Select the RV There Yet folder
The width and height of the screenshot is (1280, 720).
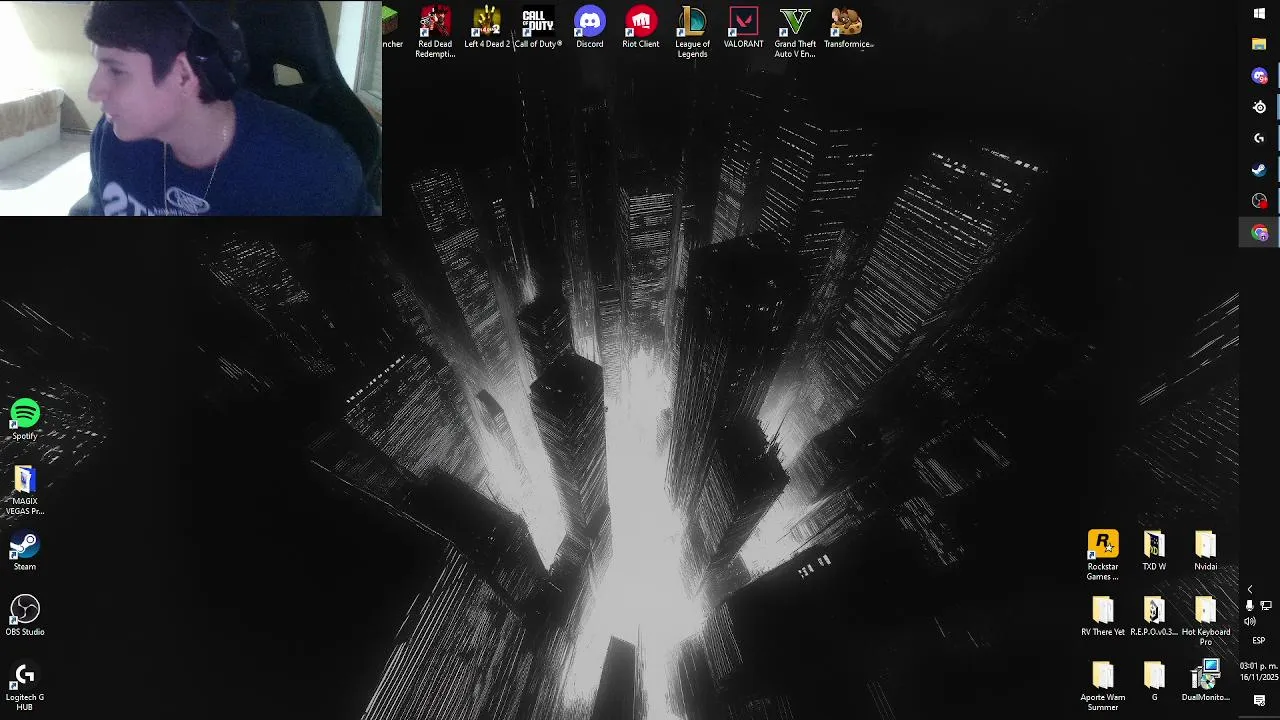click(1103, 616)
